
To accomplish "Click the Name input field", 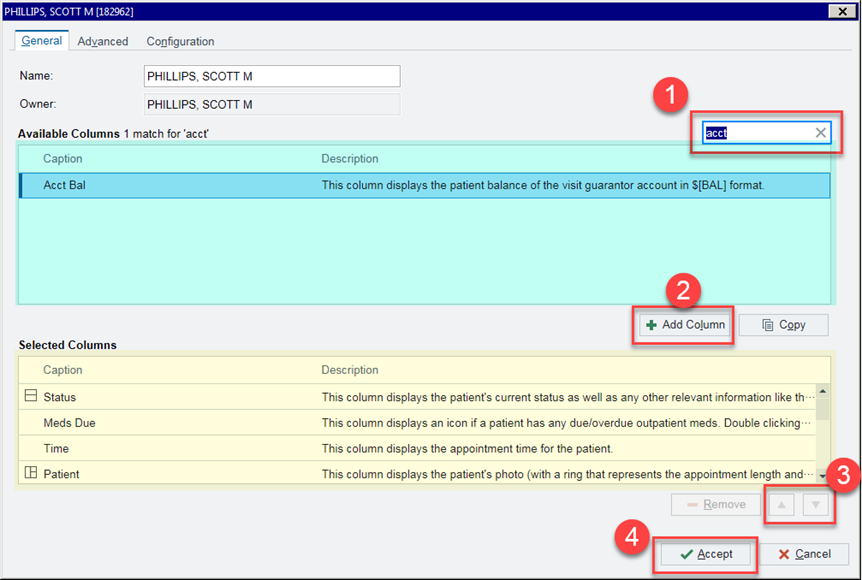I will 272,76.
